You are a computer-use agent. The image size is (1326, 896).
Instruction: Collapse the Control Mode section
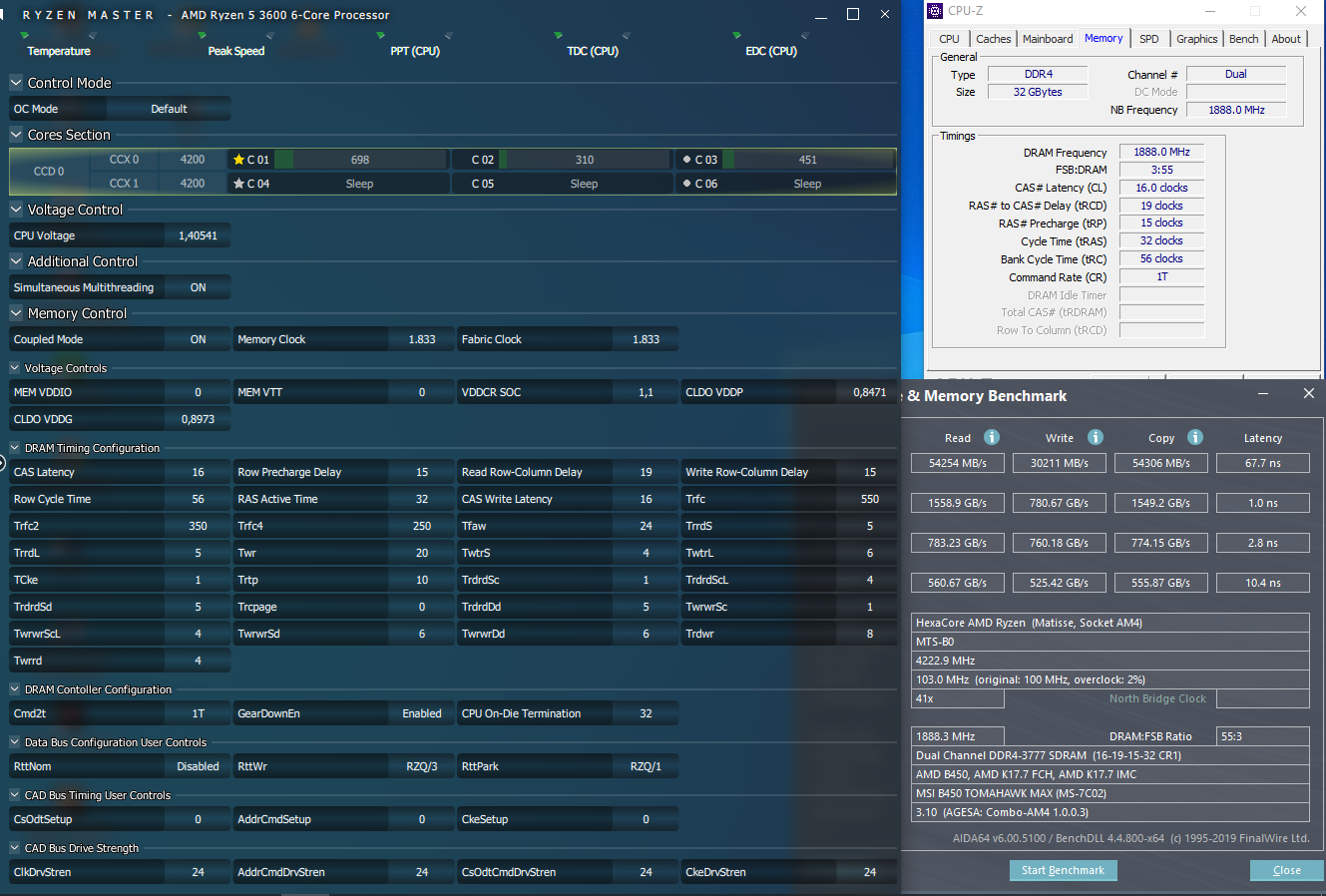pyautogui.click(x=16, y=83)
